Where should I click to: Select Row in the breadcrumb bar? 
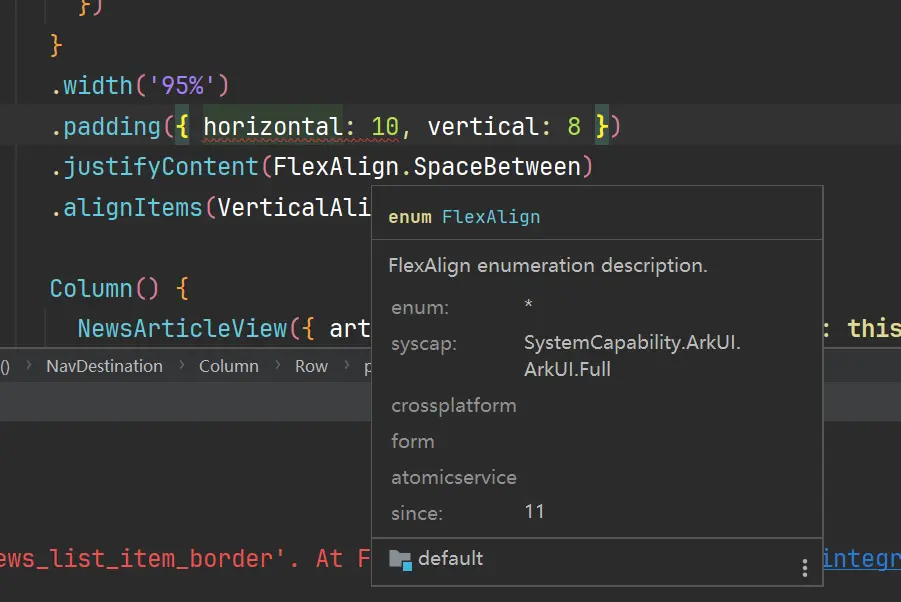[311, 366]
